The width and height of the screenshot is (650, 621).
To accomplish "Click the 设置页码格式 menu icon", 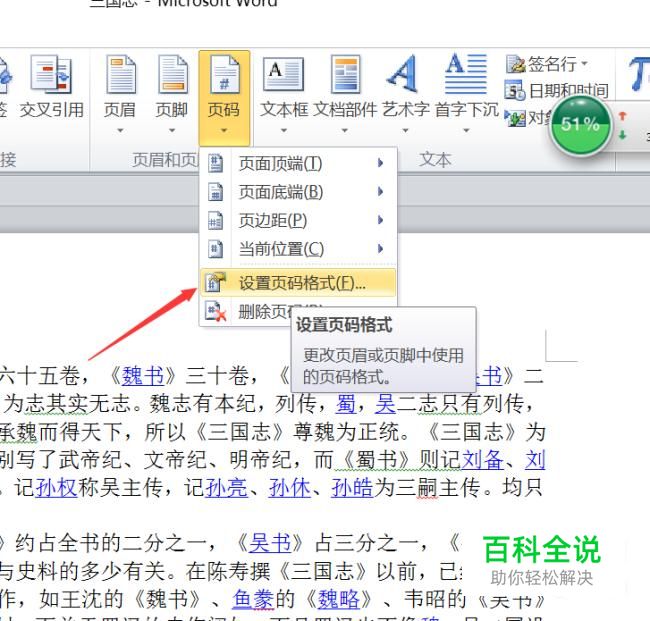I will tap(215, 282).
